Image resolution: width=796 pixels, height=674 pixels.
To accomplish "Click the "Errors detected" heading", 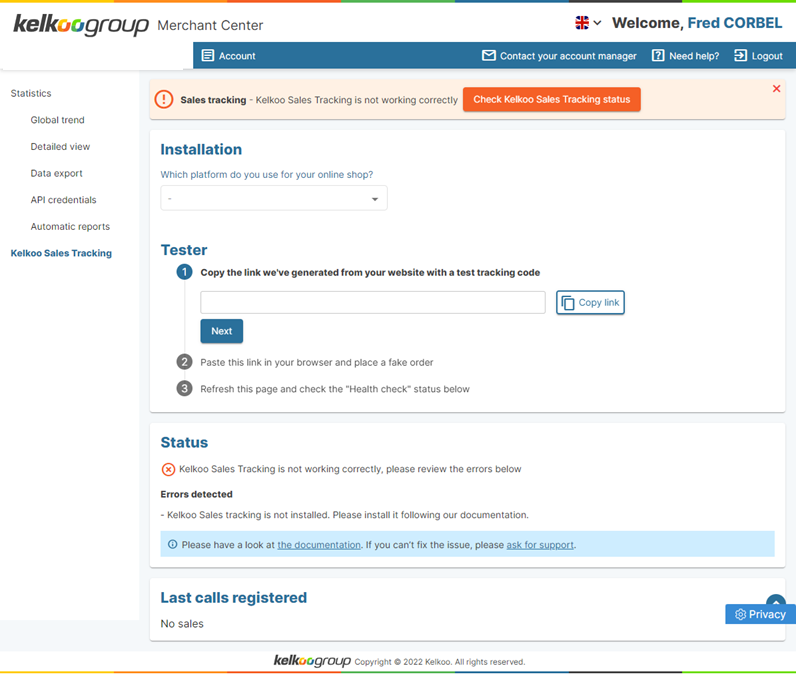I will click(x=196, y=494).
